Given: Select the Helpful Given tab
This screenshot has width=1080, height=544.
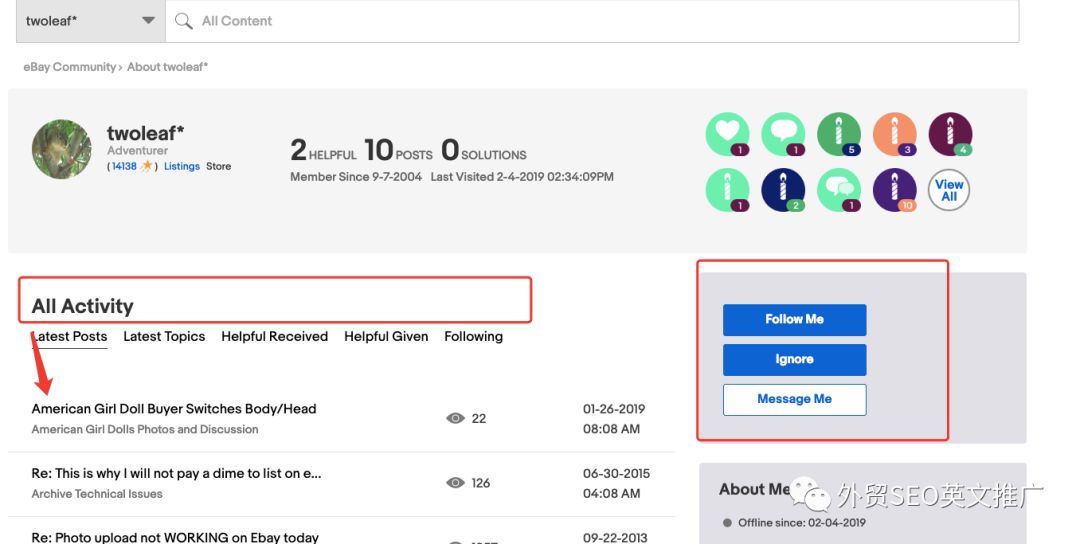Looking at the screenshot, I should point(386,337).
